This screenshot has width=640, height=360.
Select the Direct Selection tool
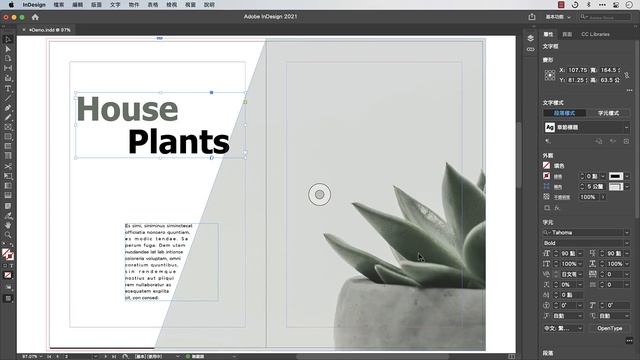click(8, 49)
